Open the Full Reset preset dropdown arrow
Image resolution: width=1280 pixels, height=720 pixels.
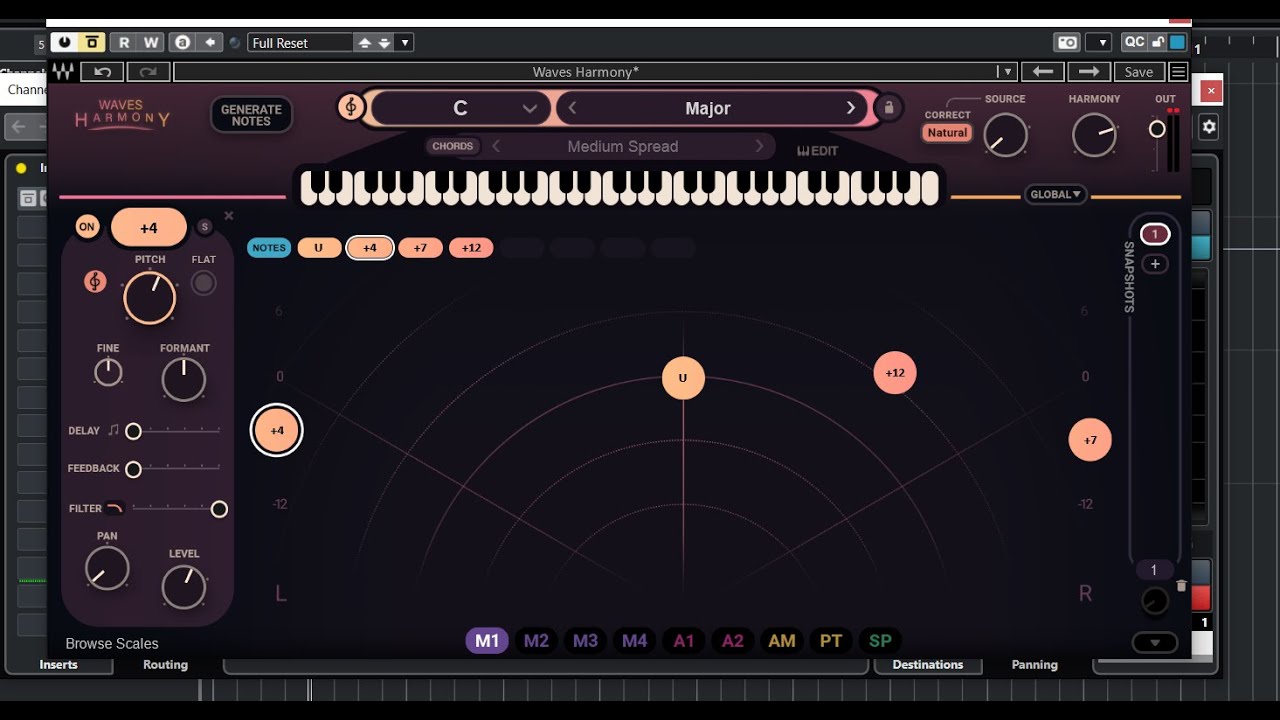click(404, 42)
